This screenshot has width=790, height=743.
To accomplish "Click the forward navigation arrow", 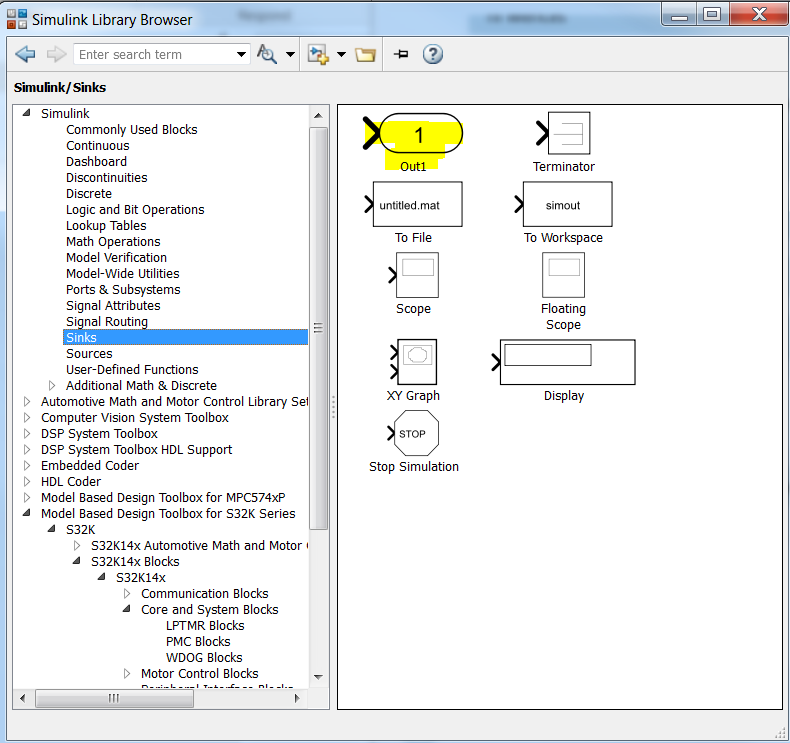I will click(56, 54).
